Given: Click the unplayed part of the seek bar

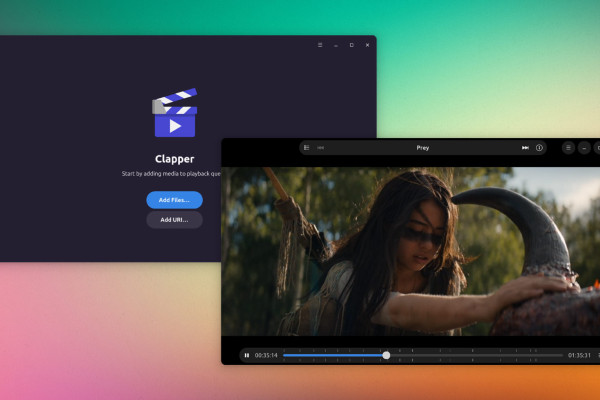Looking at the screenshot, I should pos(476,355).
